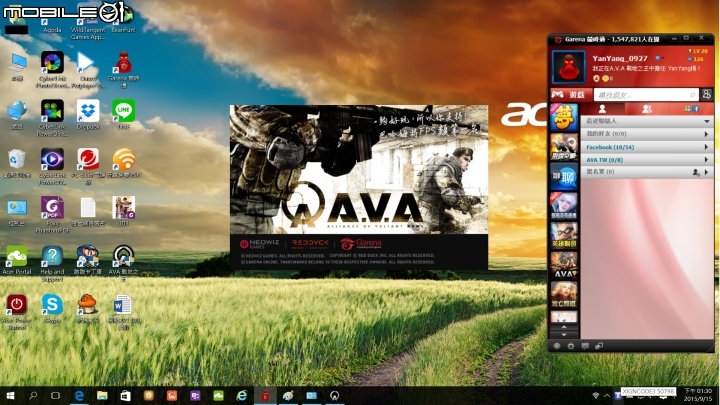
Task: Open the AVA game in Garena sidebar
Action: (x=564, y=265)
